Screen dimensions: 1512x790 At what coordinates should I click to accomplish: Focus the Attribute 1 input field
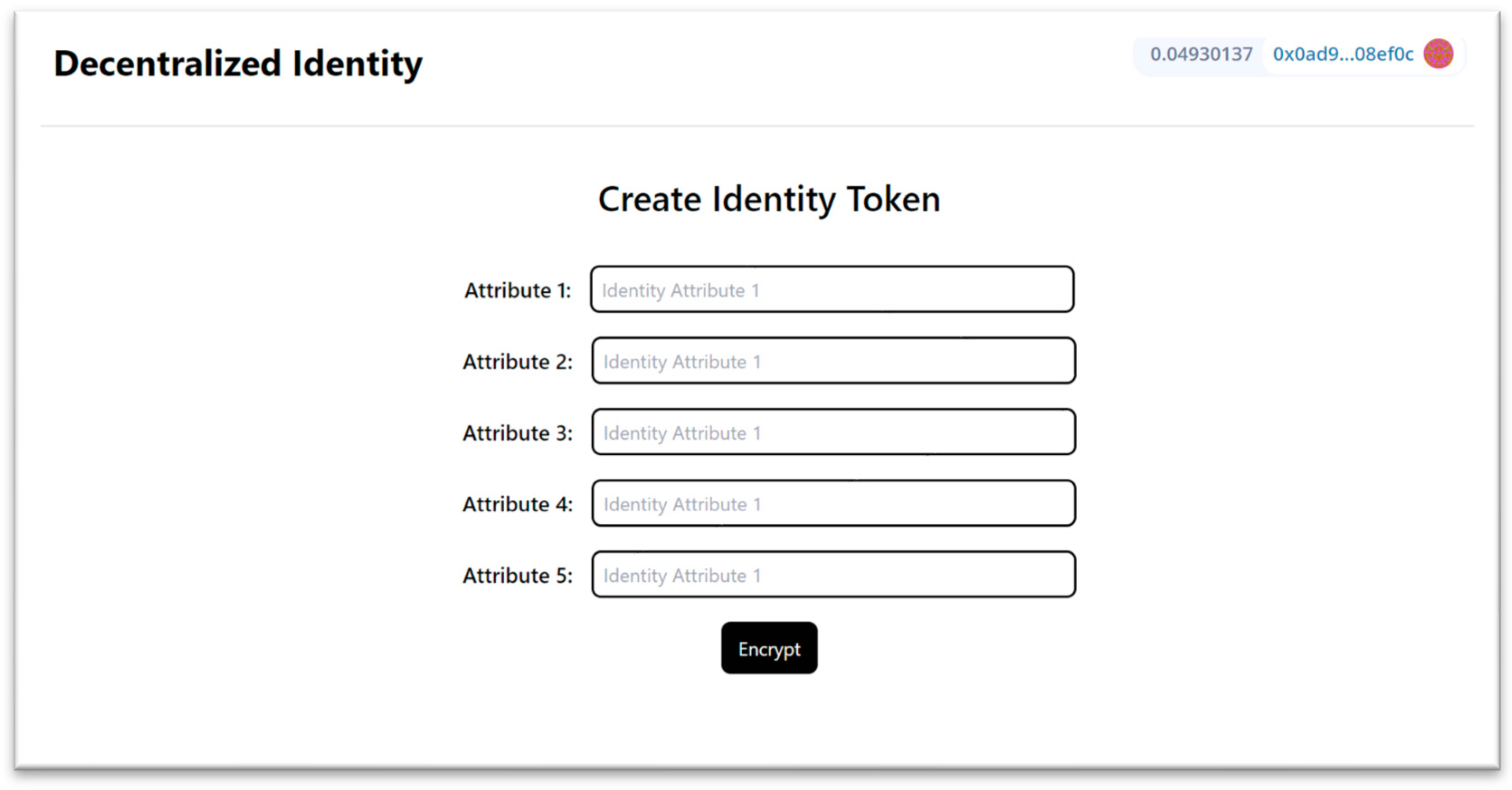[x=832, y=290]
